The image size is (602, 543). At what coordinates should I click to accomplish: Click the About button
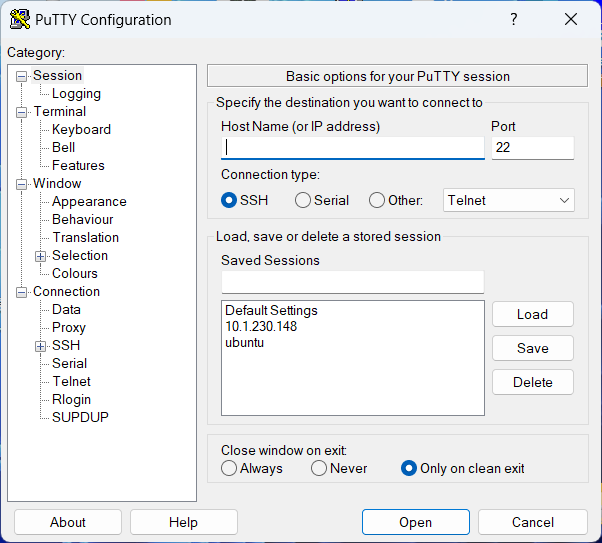pos(68,522)
